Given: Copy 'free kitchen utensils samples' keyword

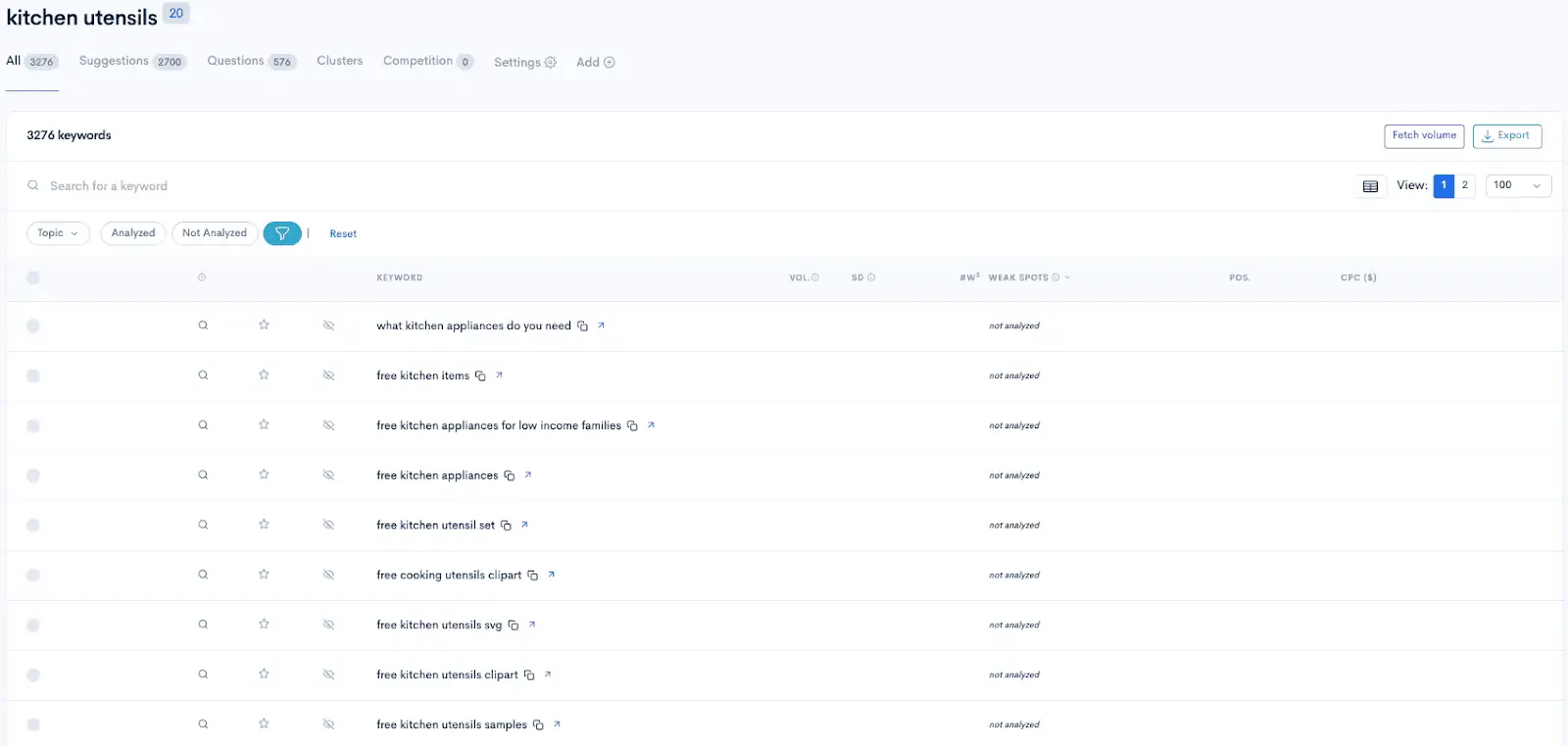Looking at the screenshot, I should (538, 725).
